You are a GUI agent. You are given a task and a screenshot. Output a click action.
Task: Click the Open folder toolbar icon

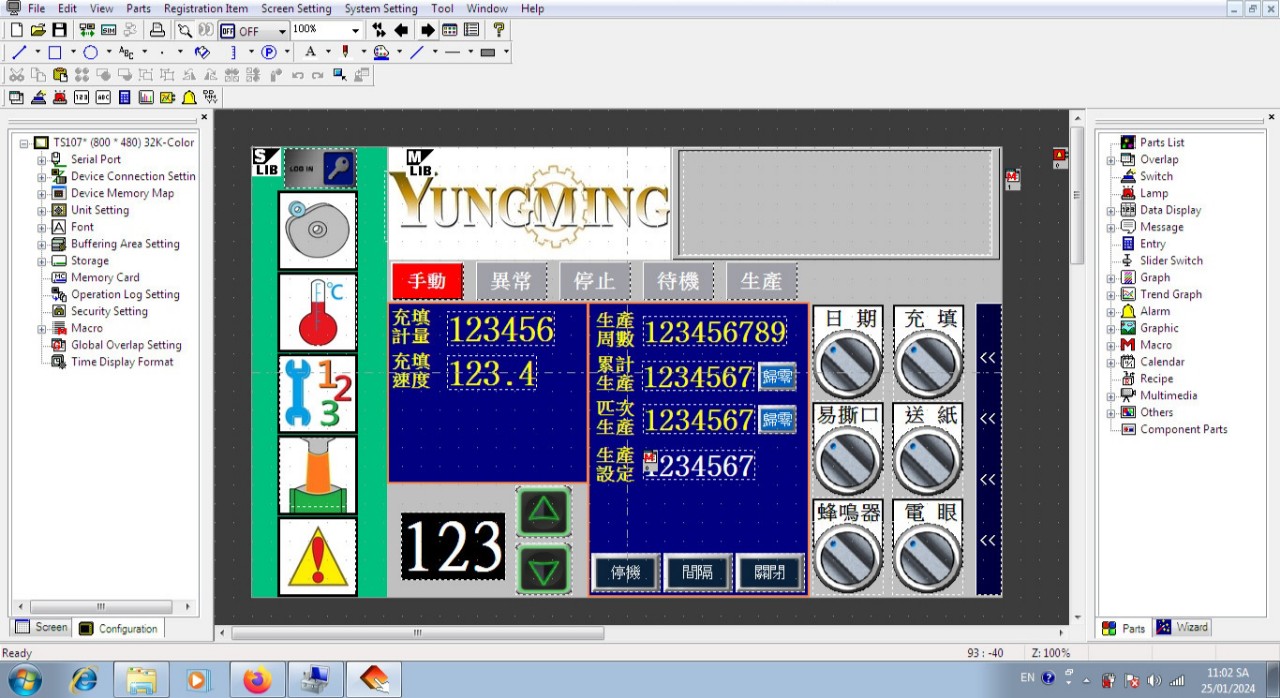(38, 30)
